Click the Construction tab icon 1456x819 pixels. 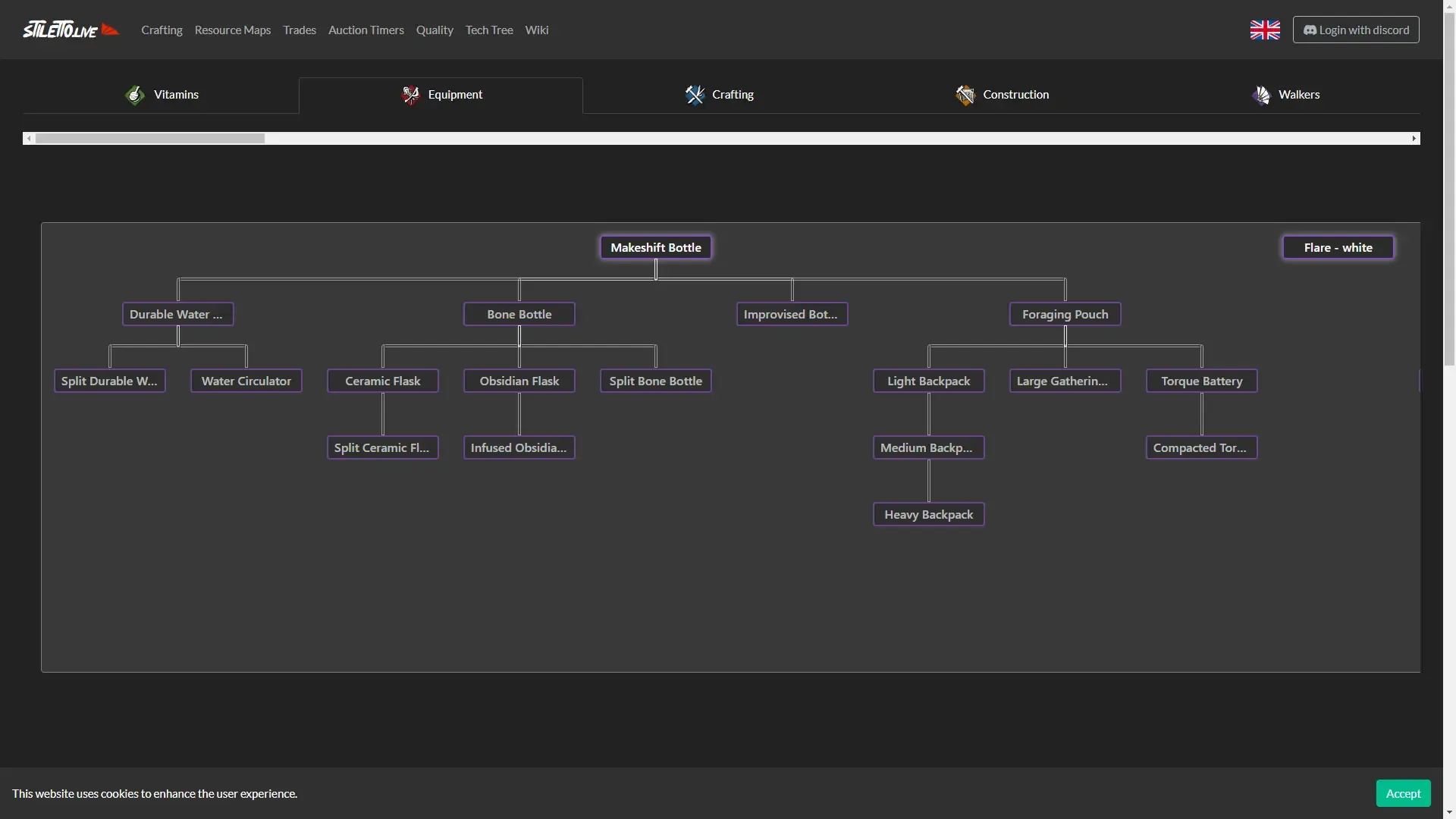965,95
